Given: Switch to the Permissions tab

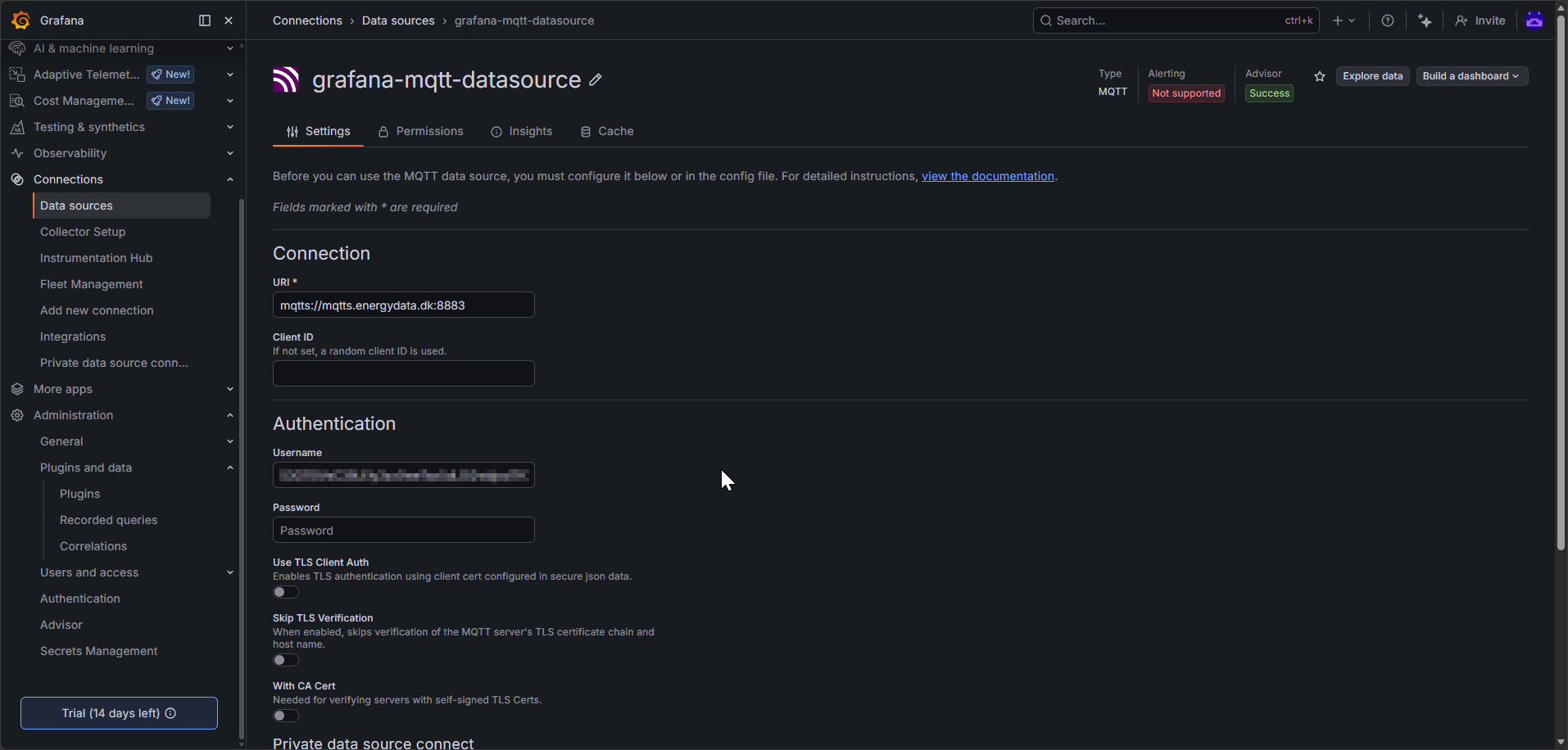Looking at the screenshot, I should [420, 131].
